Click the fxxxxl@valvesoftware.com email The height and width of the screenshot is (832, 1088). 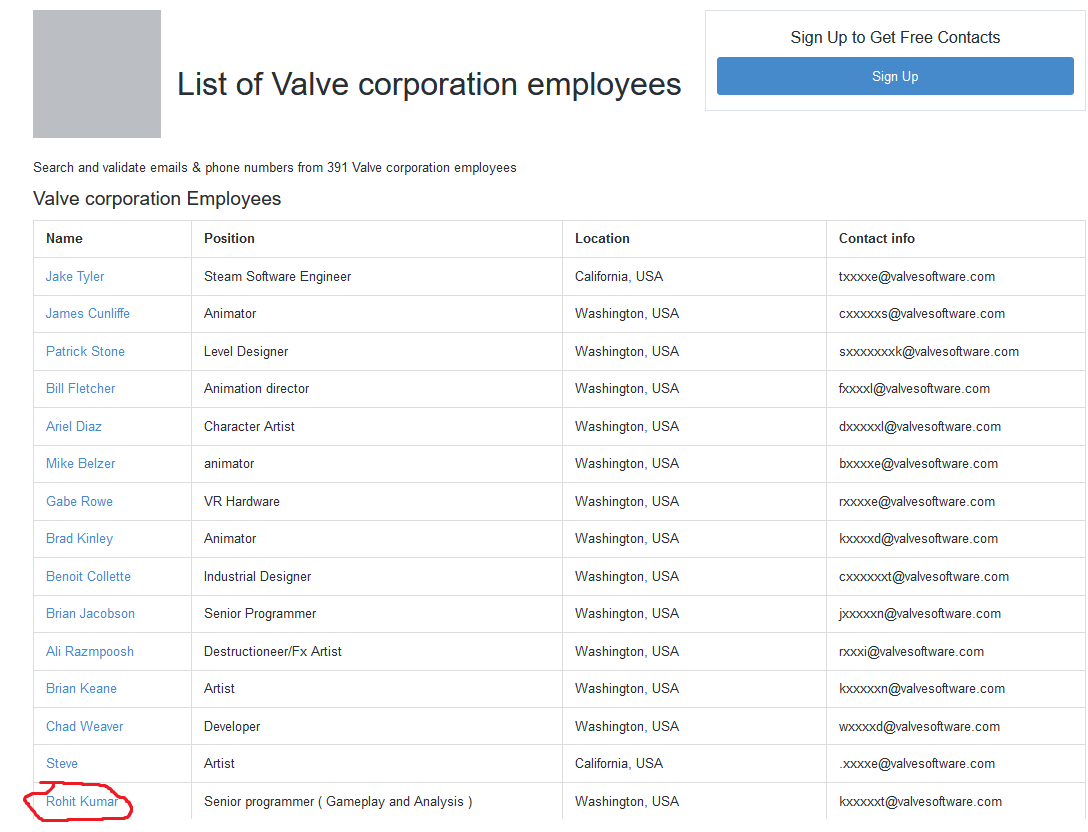pyautogui.click(x=914, y=389)
